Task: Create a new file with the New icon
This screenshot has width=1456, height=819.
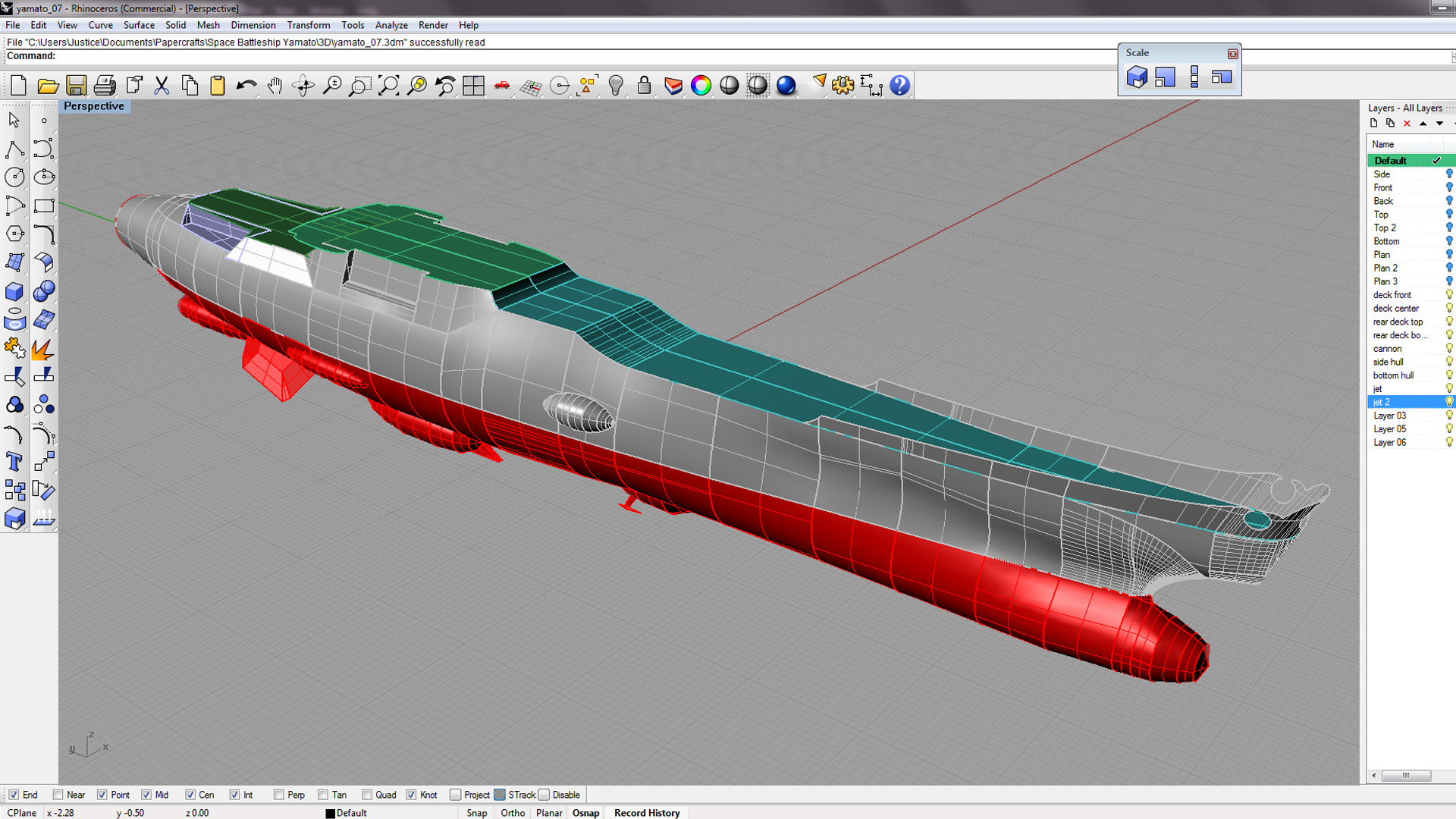Action: pos(19,86)
